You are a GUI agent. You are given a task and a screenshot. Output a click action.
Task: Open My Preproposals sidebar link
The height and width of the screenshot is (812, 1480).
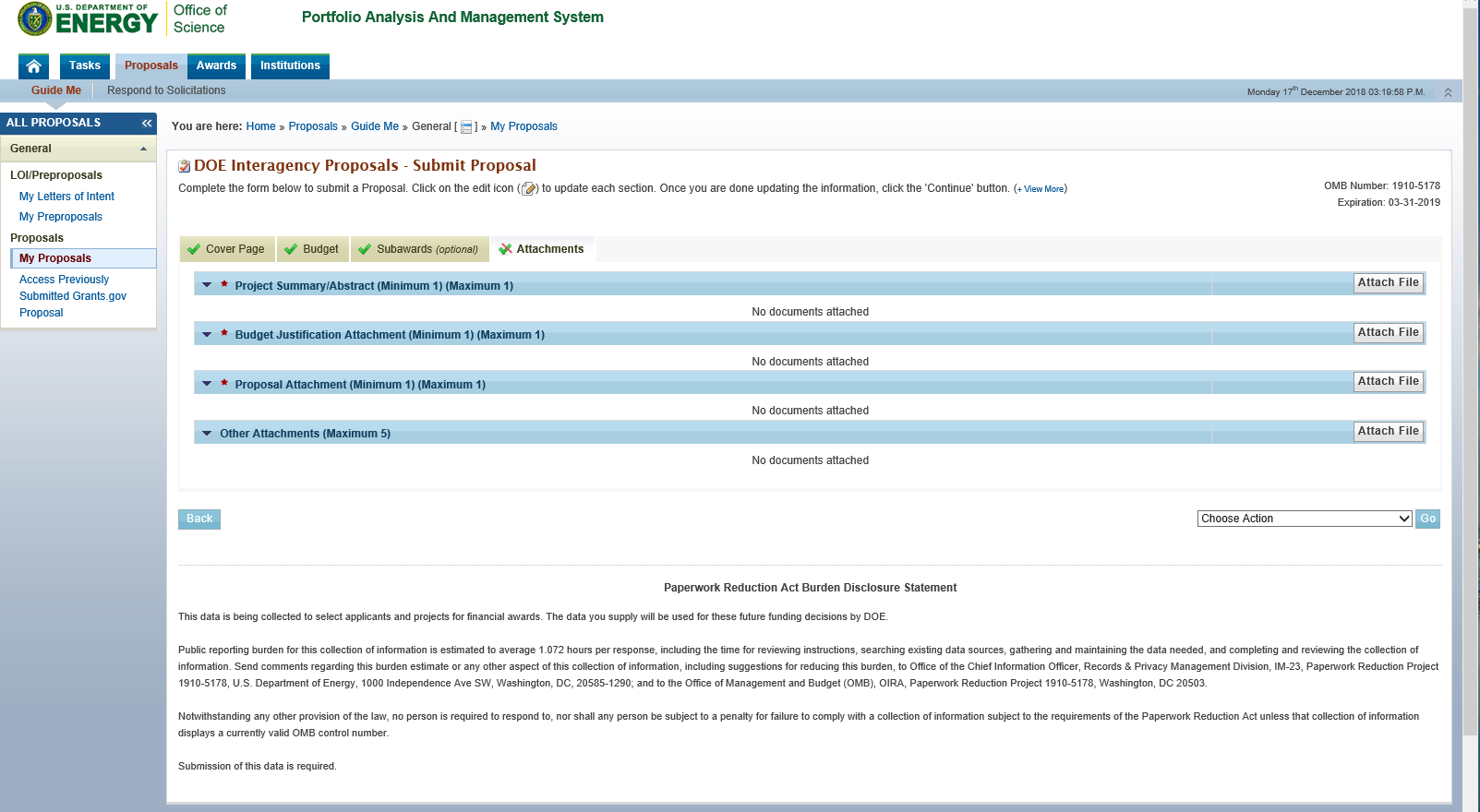(x=61, y=217)
